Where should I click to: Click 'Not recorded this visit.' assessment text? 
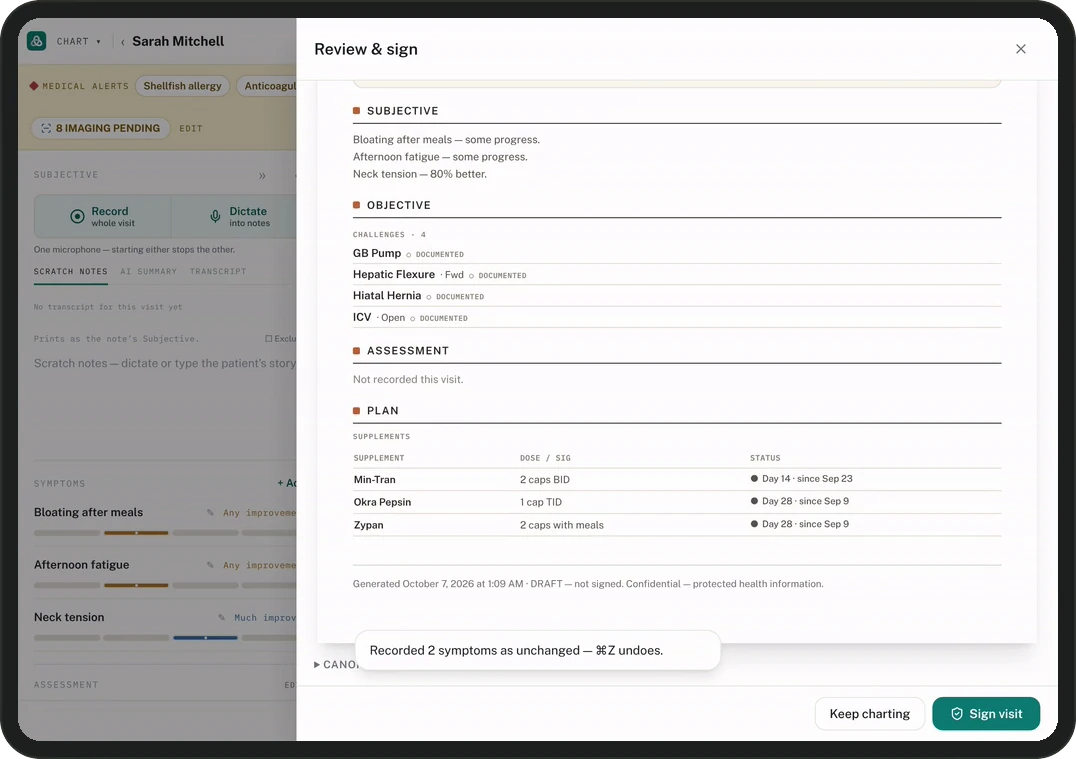click(408, 379)
